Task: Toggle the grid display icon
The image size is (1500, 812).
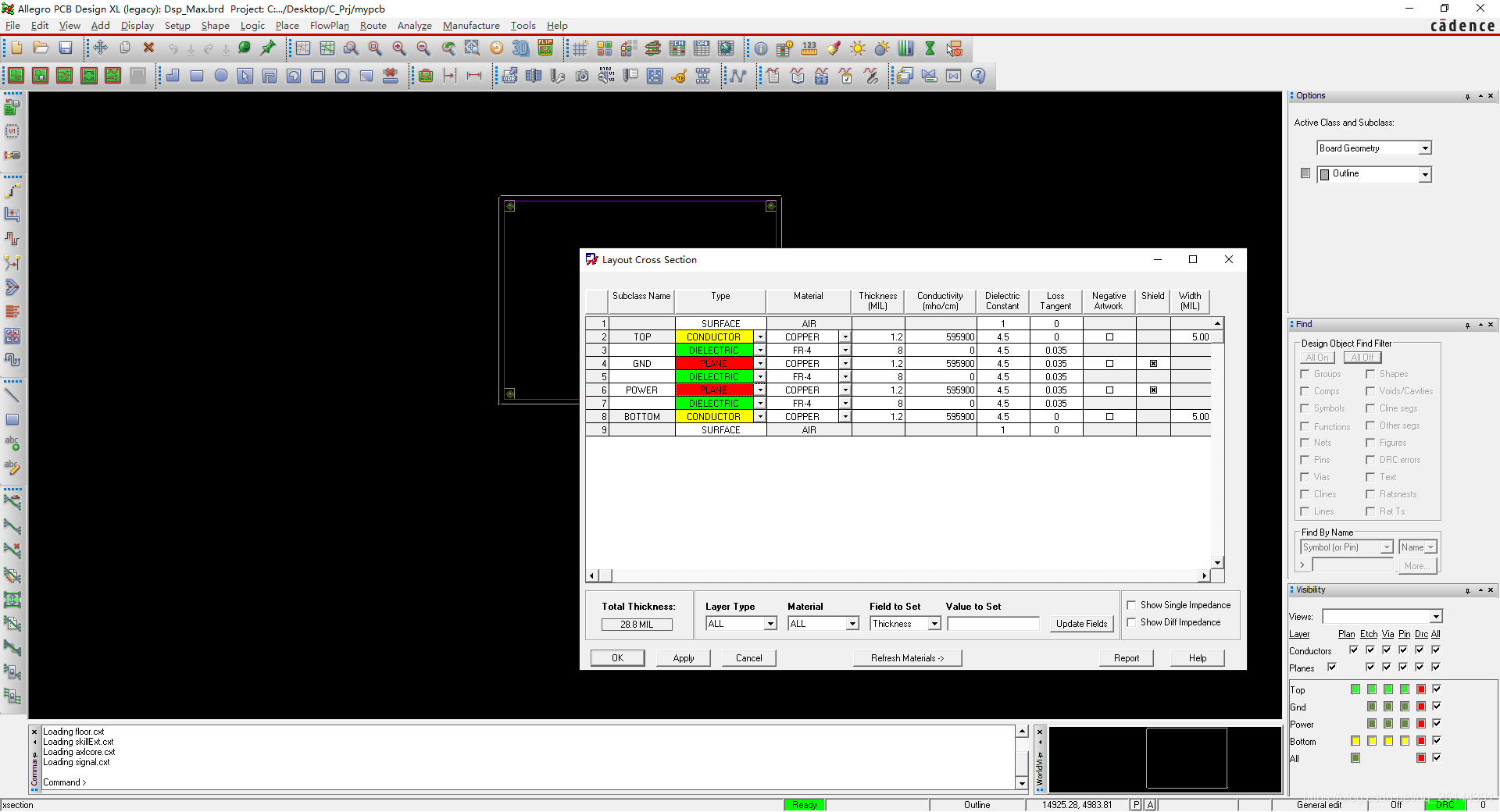Action: pos(580,48)
